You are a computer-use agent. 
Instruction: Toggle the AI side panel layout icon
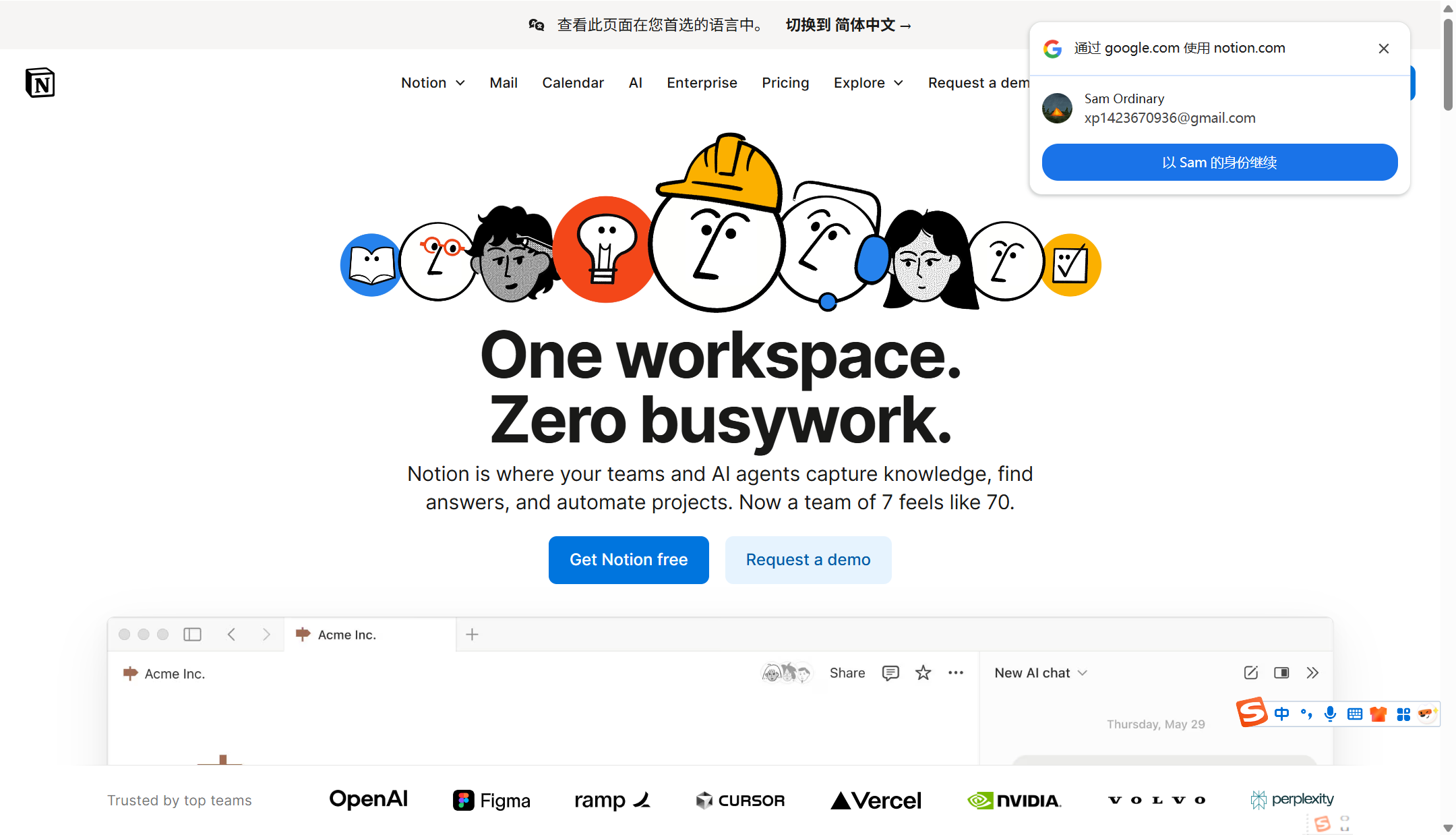point(1281,672)
